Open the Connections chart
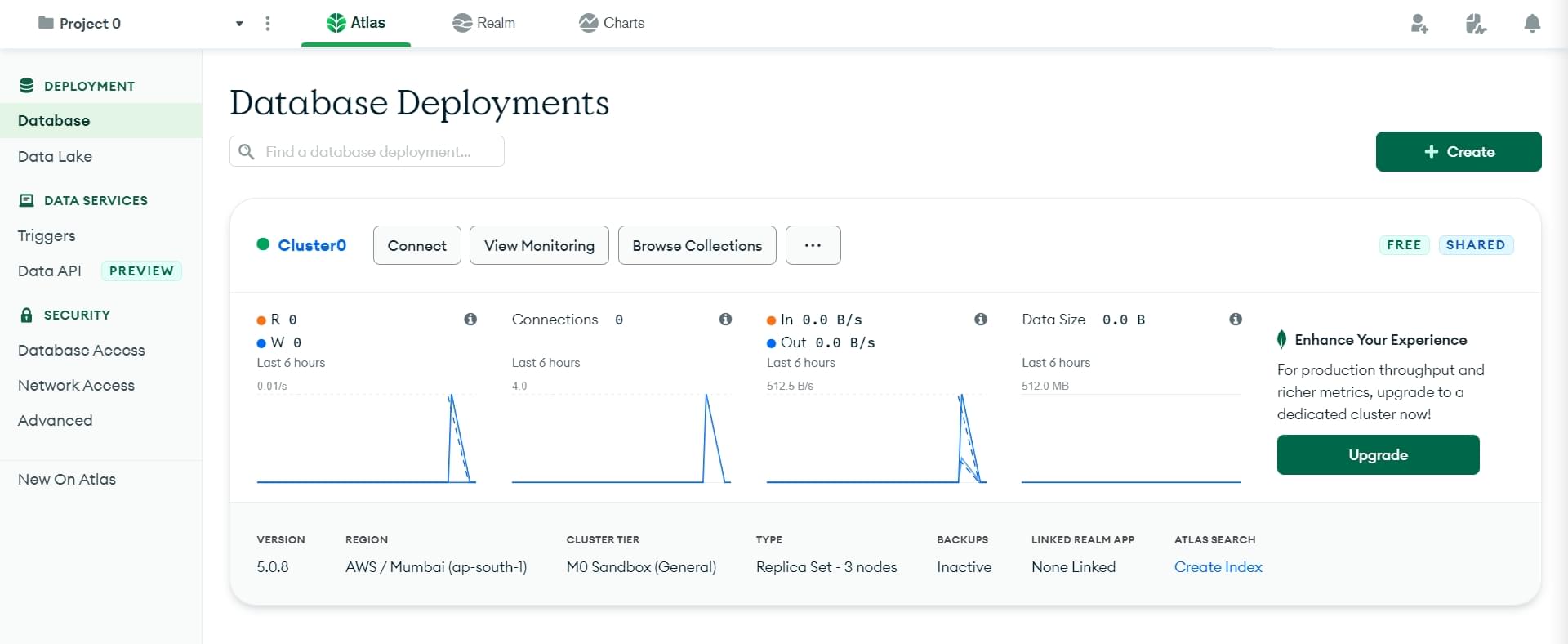 pos(621,438)
